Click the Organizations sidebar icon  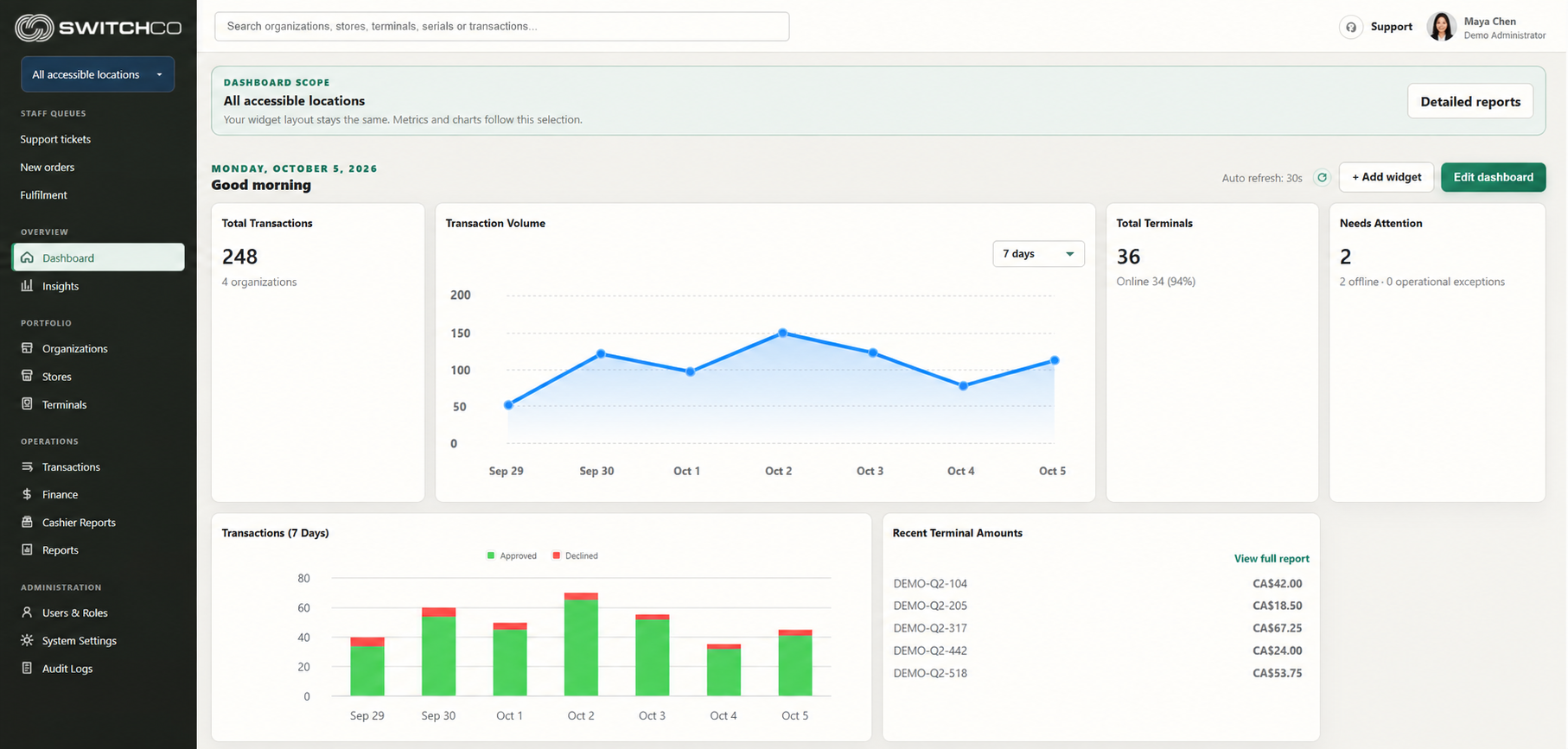[x=28, y=348]
